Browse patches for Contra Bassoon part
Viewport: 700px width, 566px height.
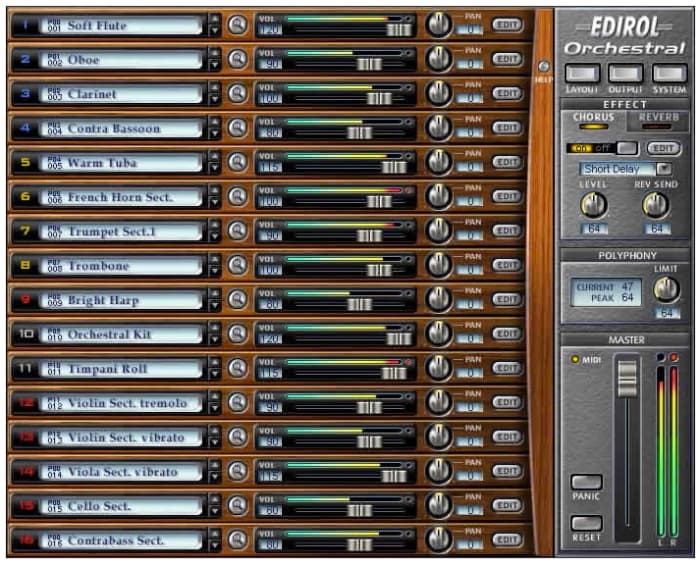[238, 128]
